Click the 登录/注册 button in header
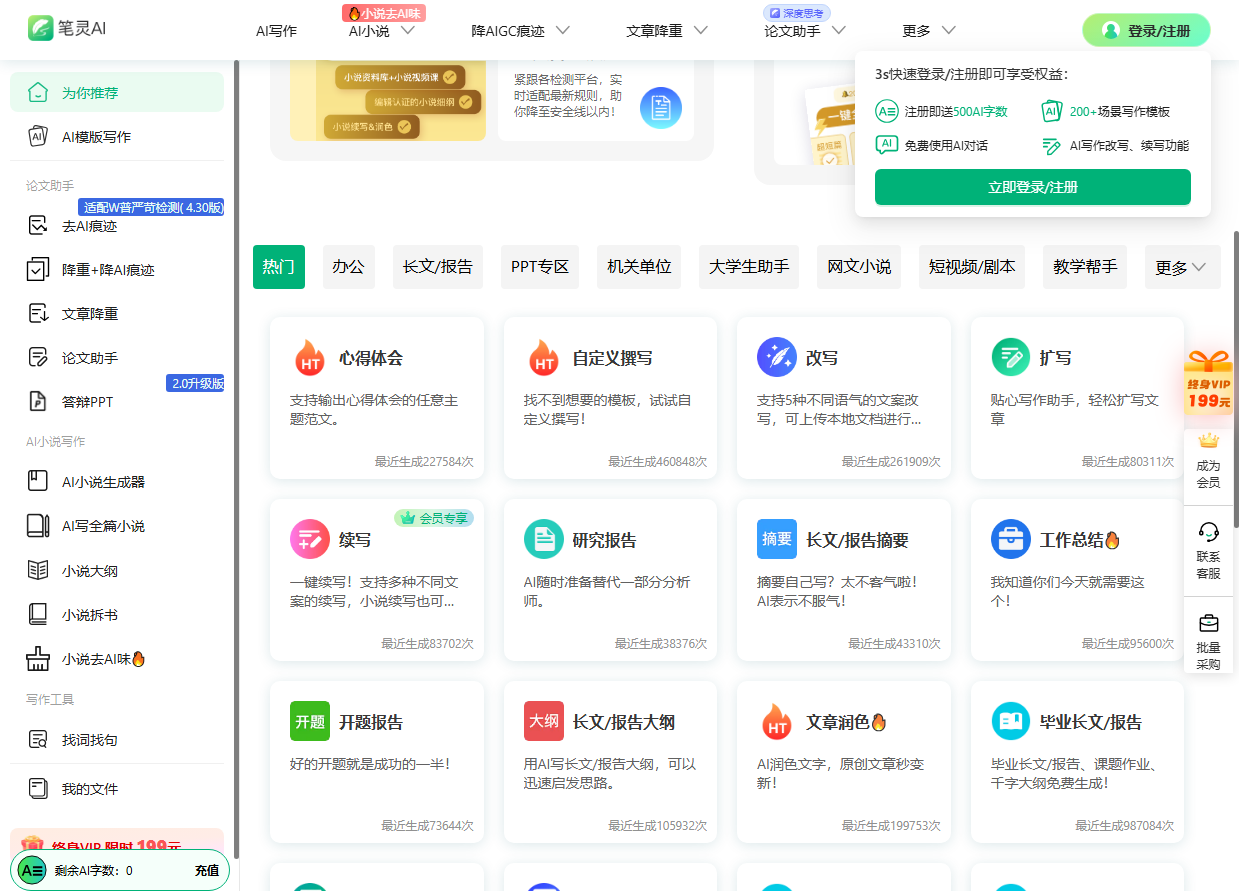Screen dimensions: 1239x891 1146,30
